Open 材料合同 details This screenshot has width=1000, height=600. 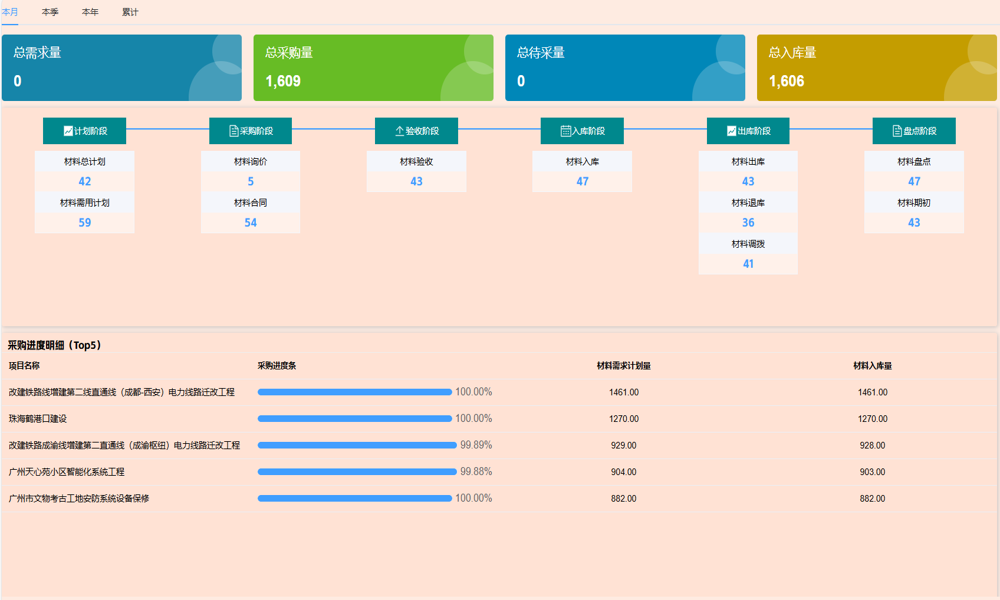tap(251, 211)
